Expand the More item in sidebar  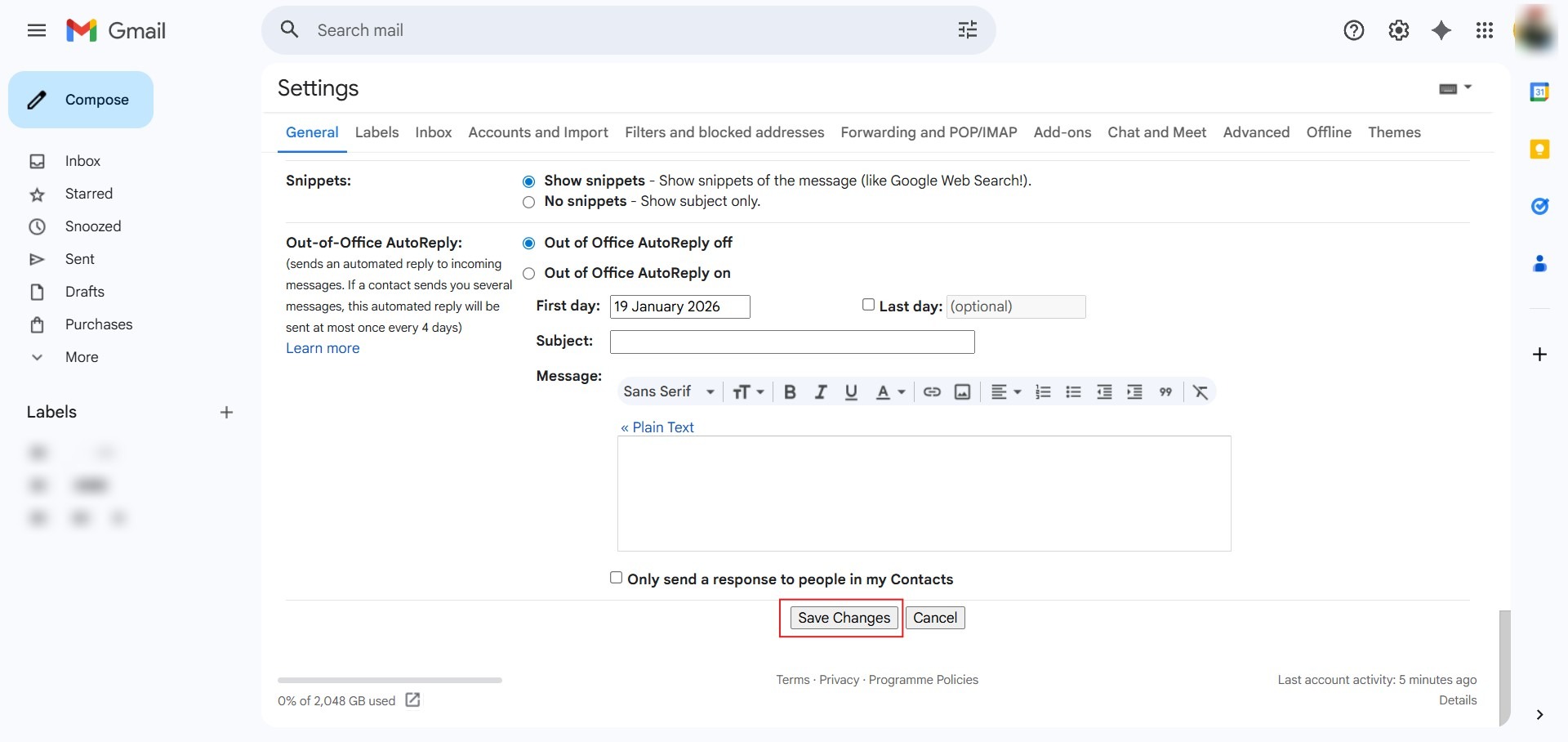[x=82, y=357]
